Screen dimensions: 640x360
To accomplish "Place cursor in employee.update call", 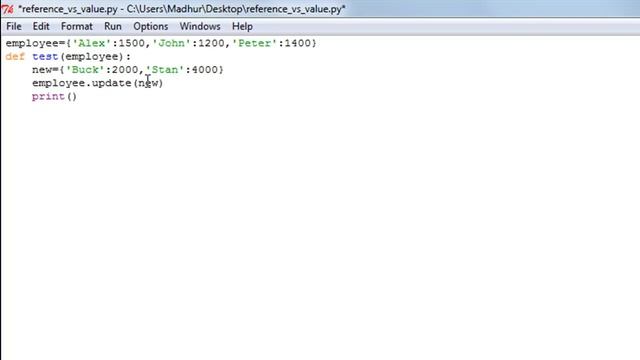I will point(98,83).
